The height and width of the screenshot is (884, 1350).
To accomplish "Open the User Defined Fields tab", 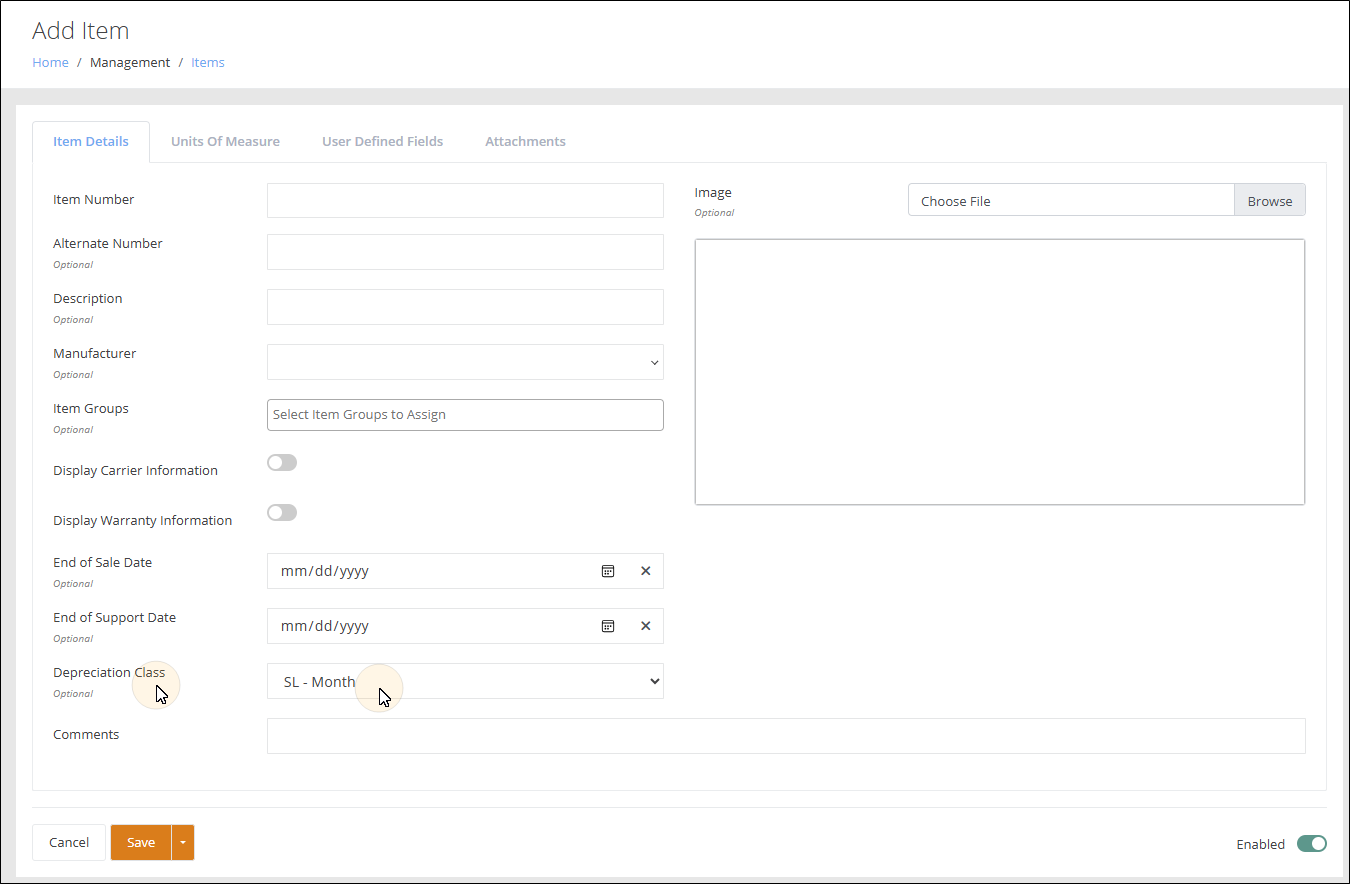I will pyautogui.click(x=382, y=141).
